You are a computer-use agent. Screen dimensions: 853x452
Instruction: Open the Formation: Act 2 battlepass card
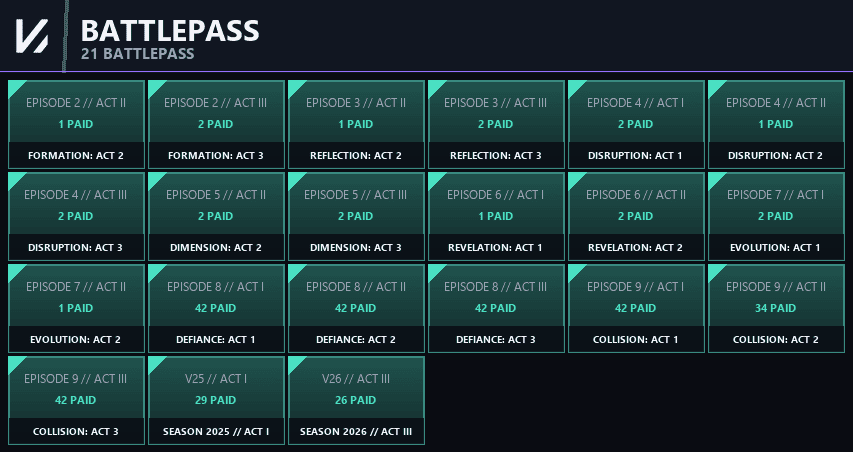click(x=76, y=125)
